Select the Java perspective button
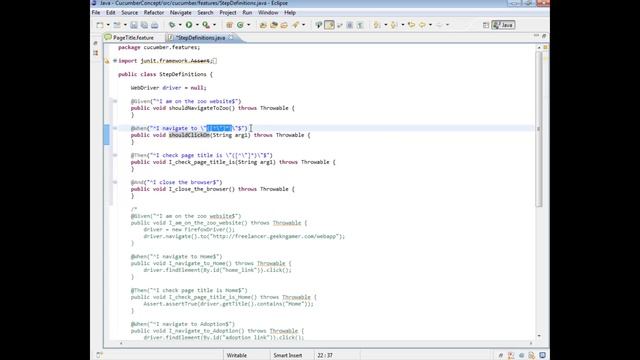This screenshot has height=360, width=640. (503, 25)
